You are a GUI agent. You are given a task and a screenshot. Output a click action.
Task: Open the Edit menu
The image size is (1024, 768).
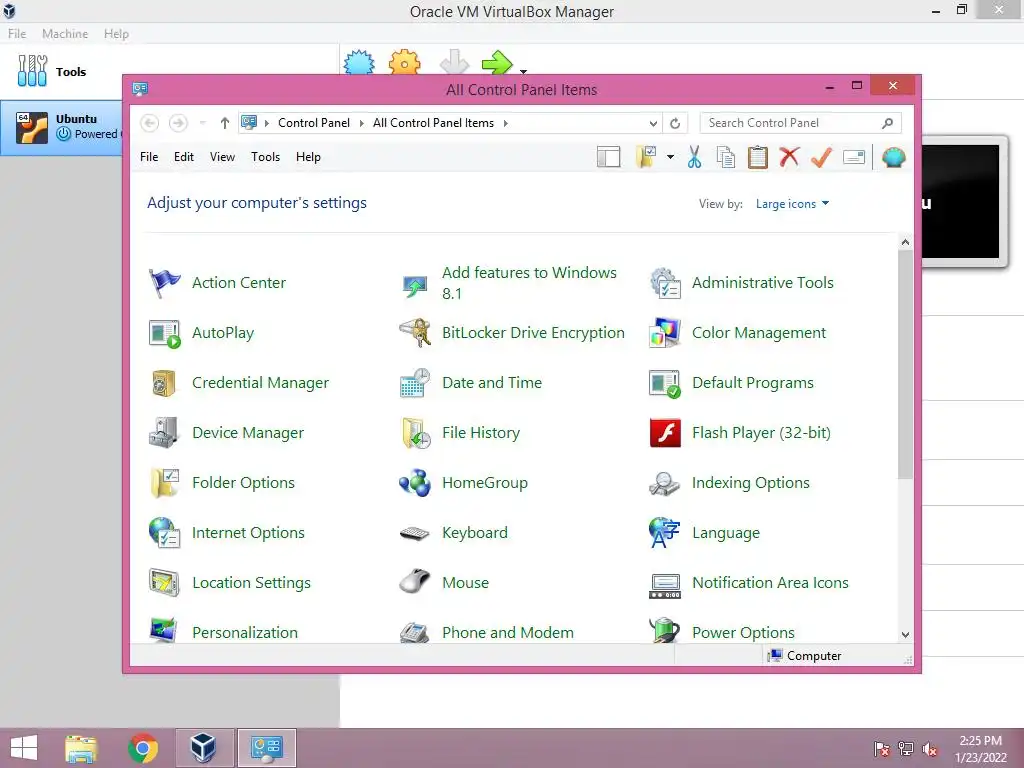click(184, 157)
